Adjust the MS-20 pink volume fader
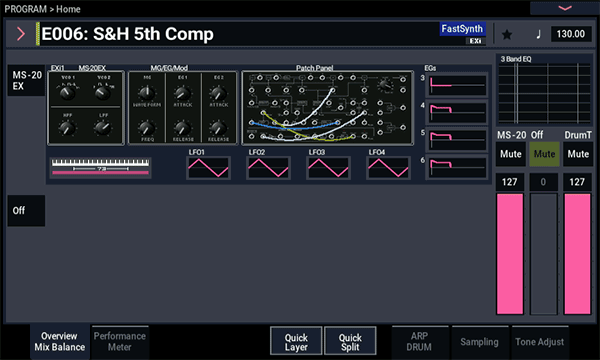Image resolution: width=600 pixels, height=360 pixels. [510, 254]
